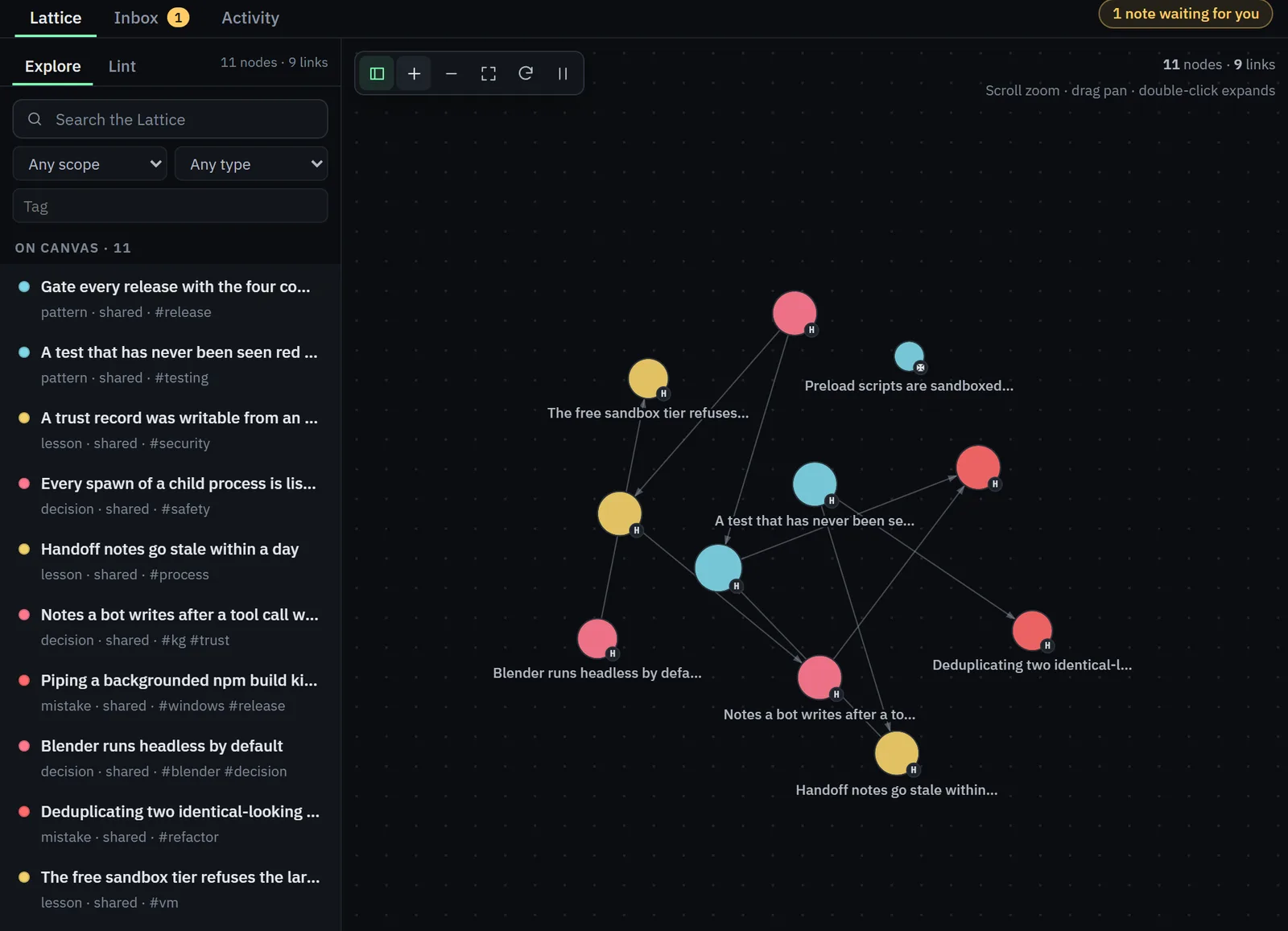This screenshot has height=931, width=1288.
Task: Open the Inbox tab
Action: tap(151, 18)
